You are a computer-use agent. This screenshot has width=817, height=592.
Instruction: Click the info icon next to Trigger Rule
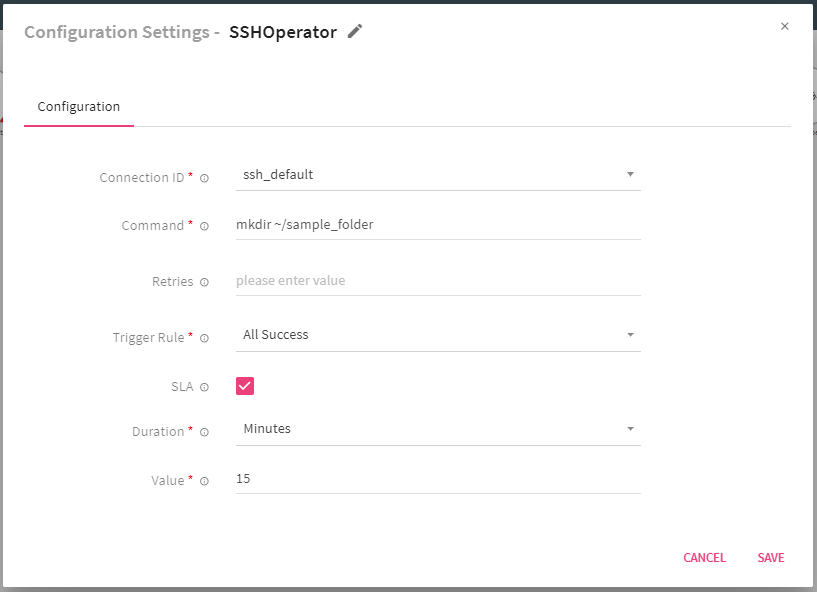[204, 338]
